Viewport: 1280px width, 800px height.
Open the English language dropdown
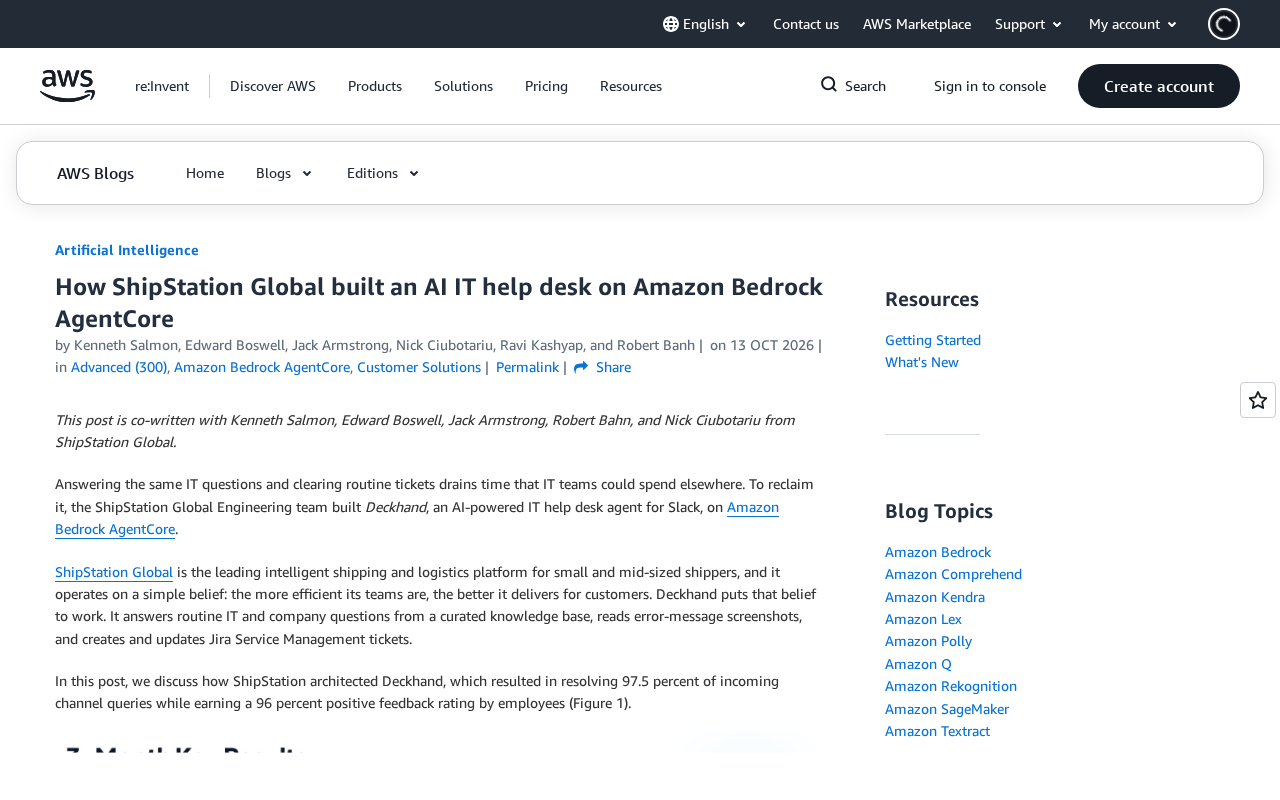[705, 24]
